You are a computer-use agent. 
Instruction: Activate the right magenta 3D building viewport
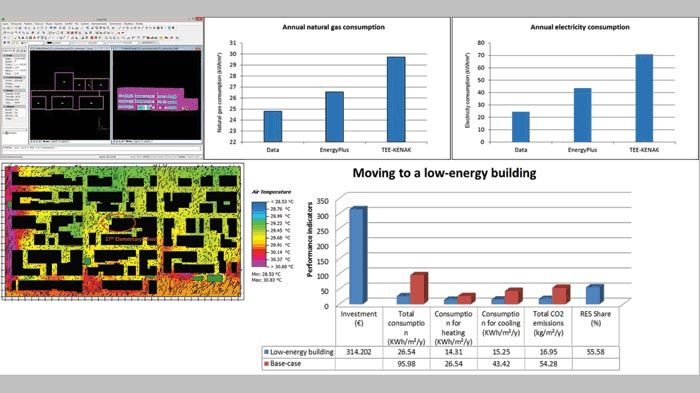[x=157, y=95]
